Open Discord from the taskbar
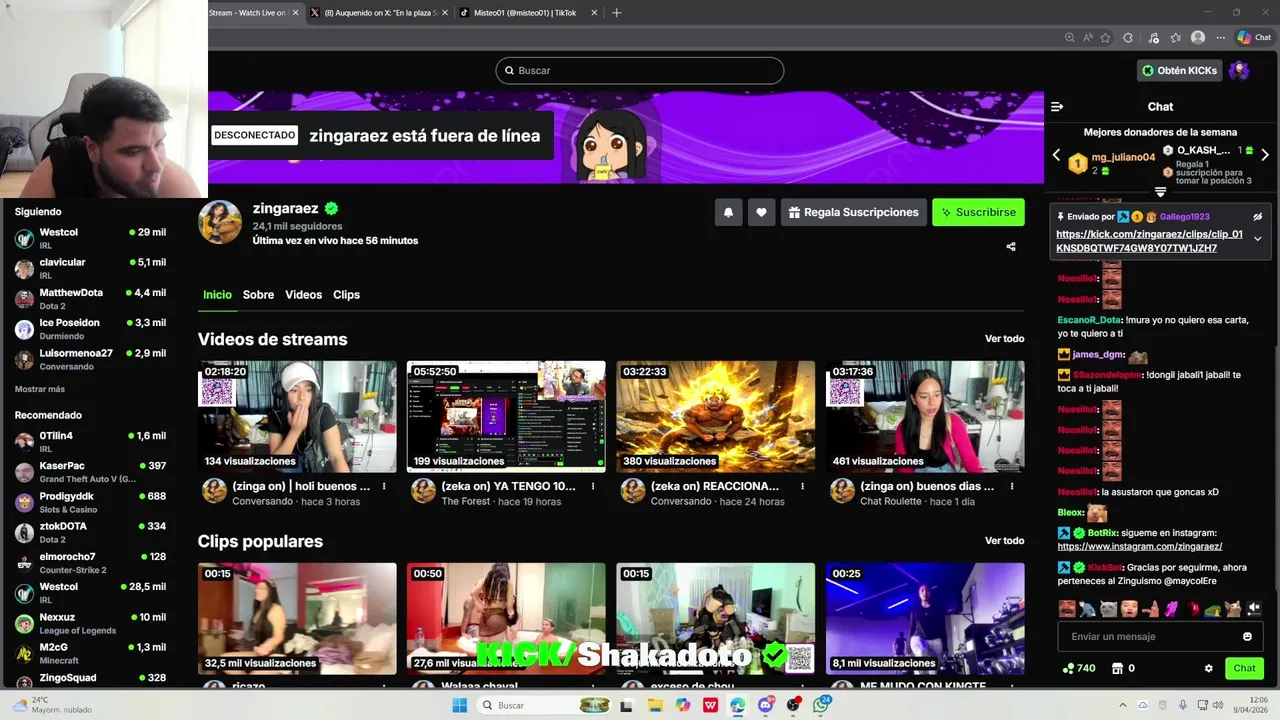The height and width of the screenshot is (720, 1280). point(766,705)
